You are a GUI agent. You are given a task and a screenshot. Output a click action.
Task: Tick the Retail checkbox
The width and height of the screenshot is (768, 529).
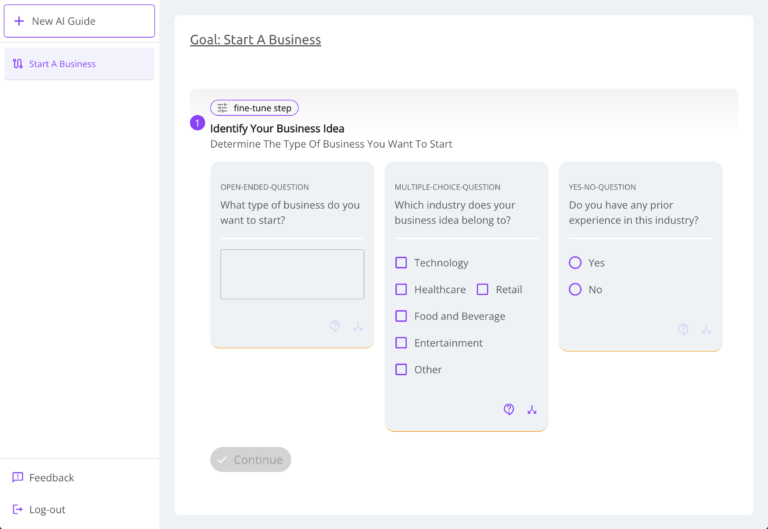[482, 290]
